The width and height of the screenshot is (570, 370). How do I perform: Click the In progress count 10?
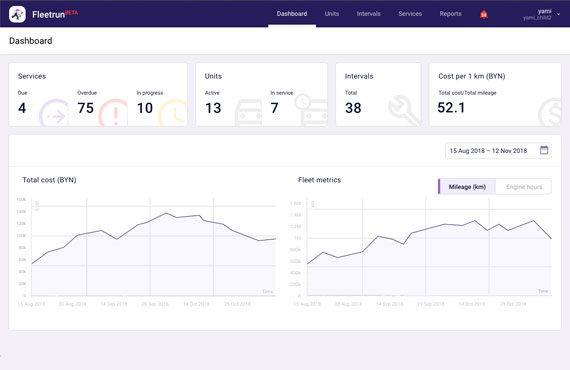tap(145, 108)
